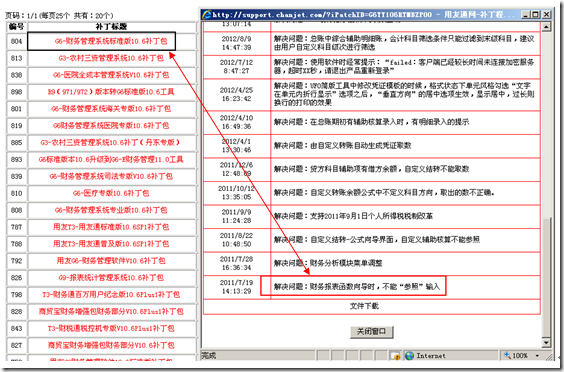Click the fix note 财务分析模块菜单调整
This screenshot has width=564, height=372.
click(x=328, y=263)
